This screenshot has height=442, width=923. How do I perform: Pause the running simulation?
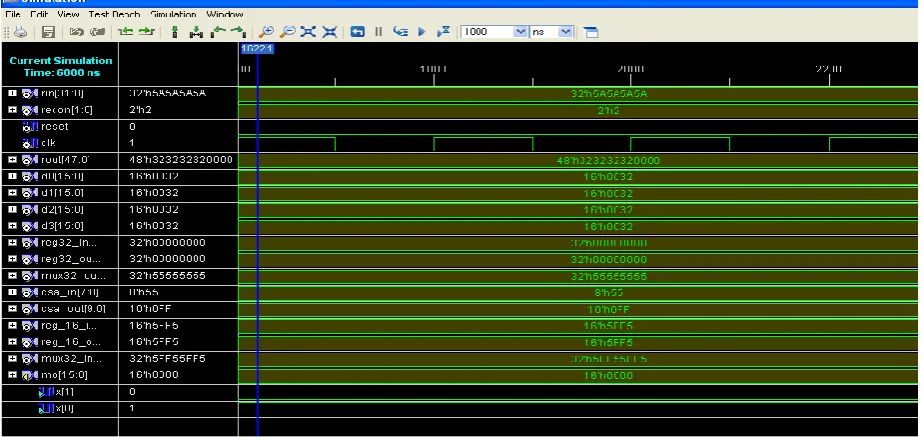(379, 32)
